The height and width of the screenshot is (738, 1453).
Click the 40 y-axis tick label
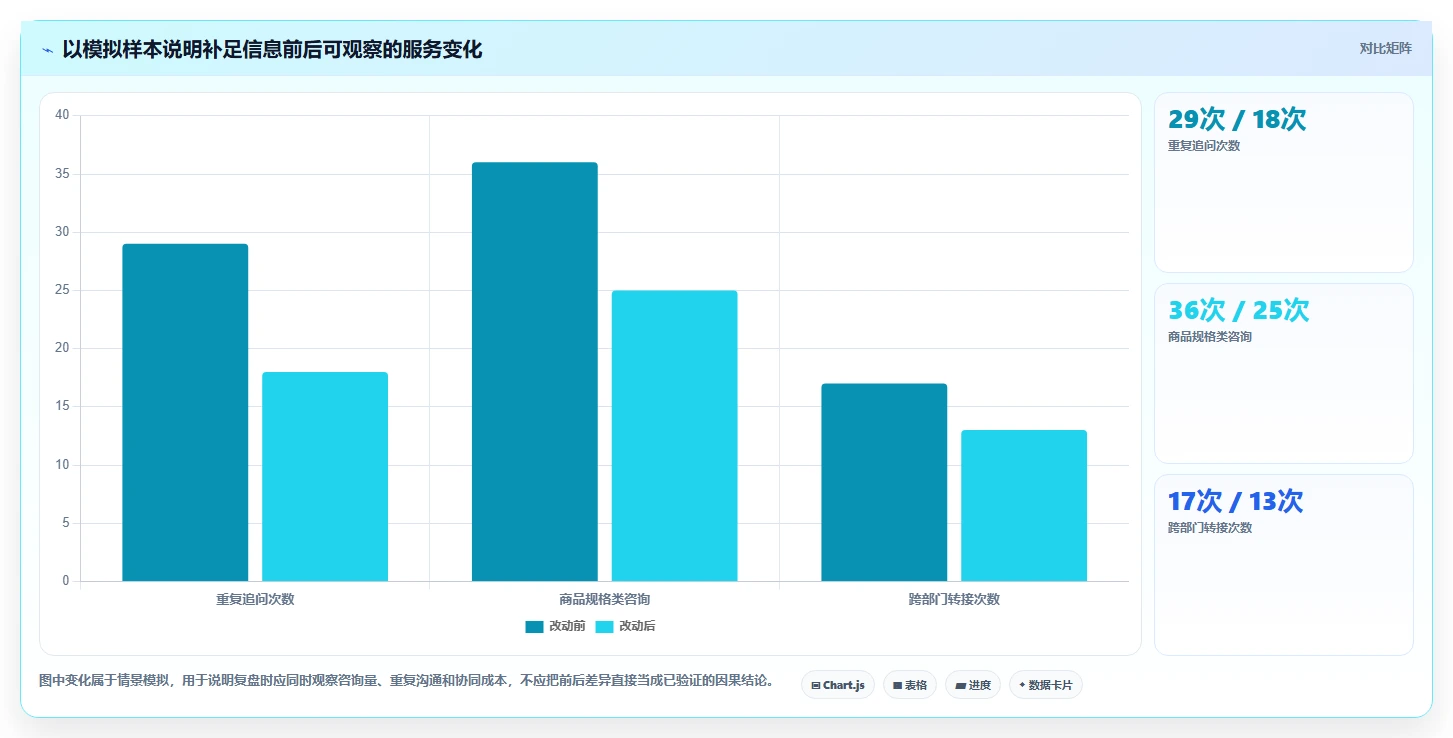(x=62, y=115)
